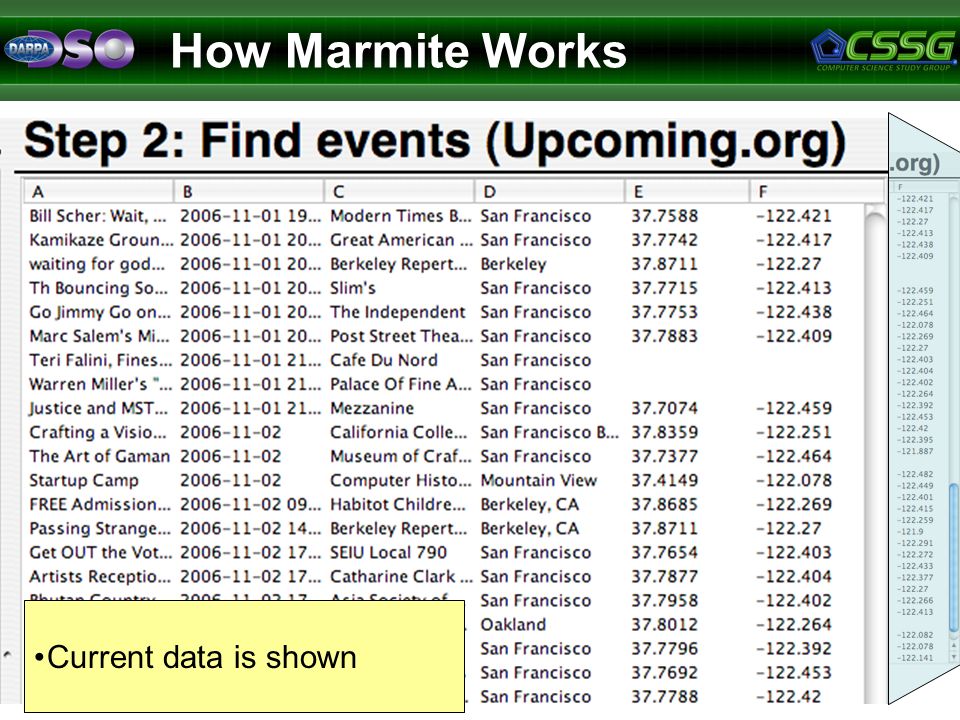Viewport: 960px width, 720px height.
Task: Select venue 'Cafe Du Nord'
Action: 384,360
